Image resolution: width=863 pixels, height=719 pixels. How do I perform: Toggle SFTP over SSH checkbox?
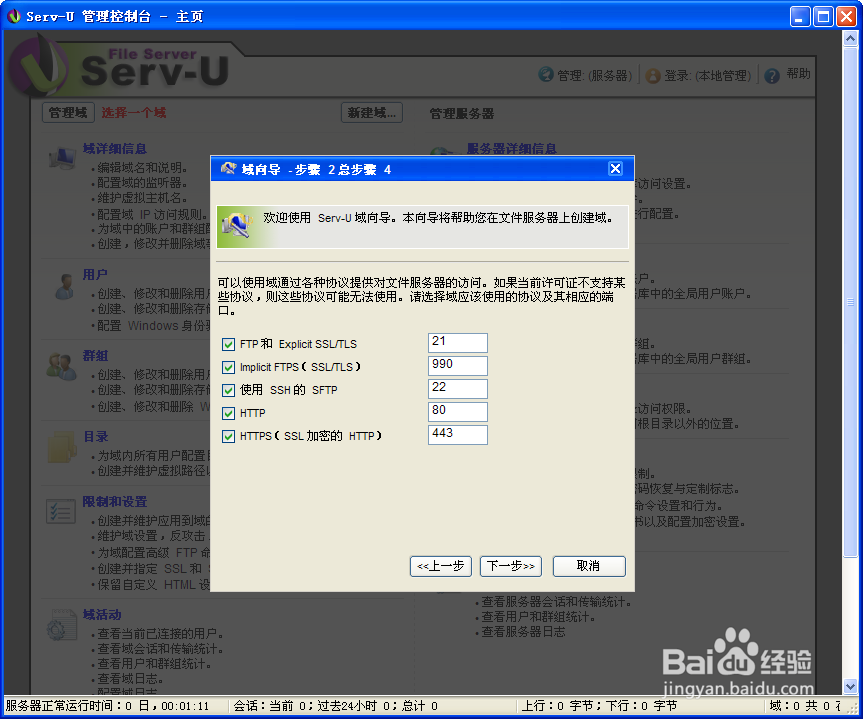(228, 390)
